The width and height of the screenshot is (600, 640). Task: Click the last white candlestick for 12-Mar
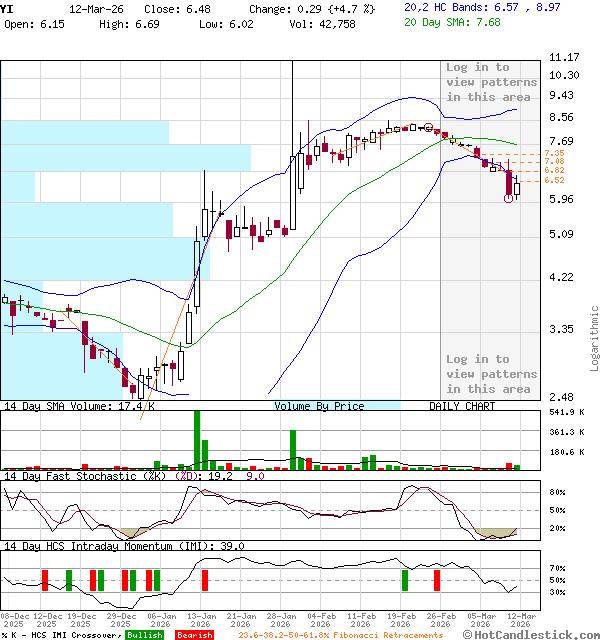(x=517, y=184)
